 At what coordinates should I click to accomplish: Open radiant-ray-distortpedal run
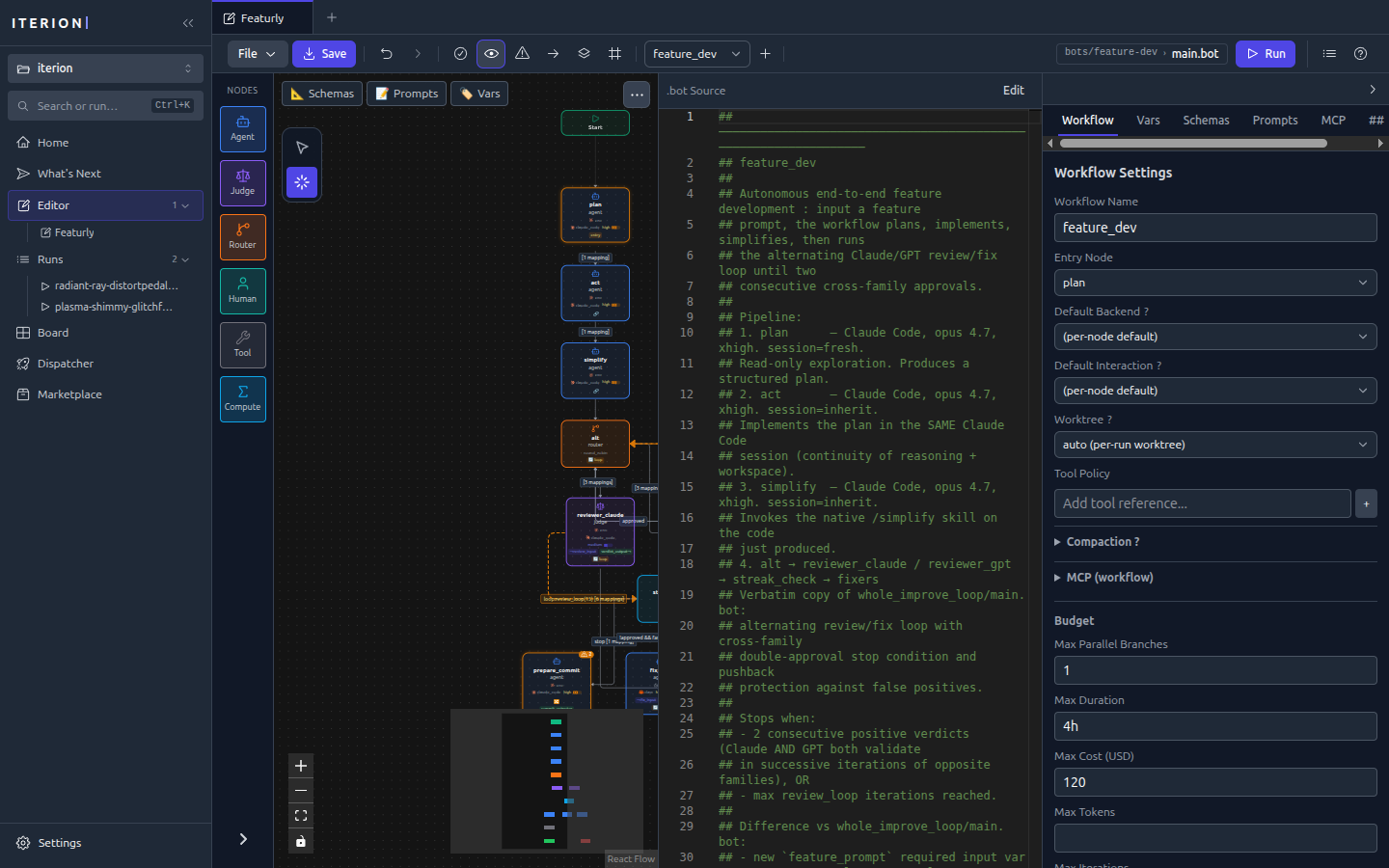[116, 285]
